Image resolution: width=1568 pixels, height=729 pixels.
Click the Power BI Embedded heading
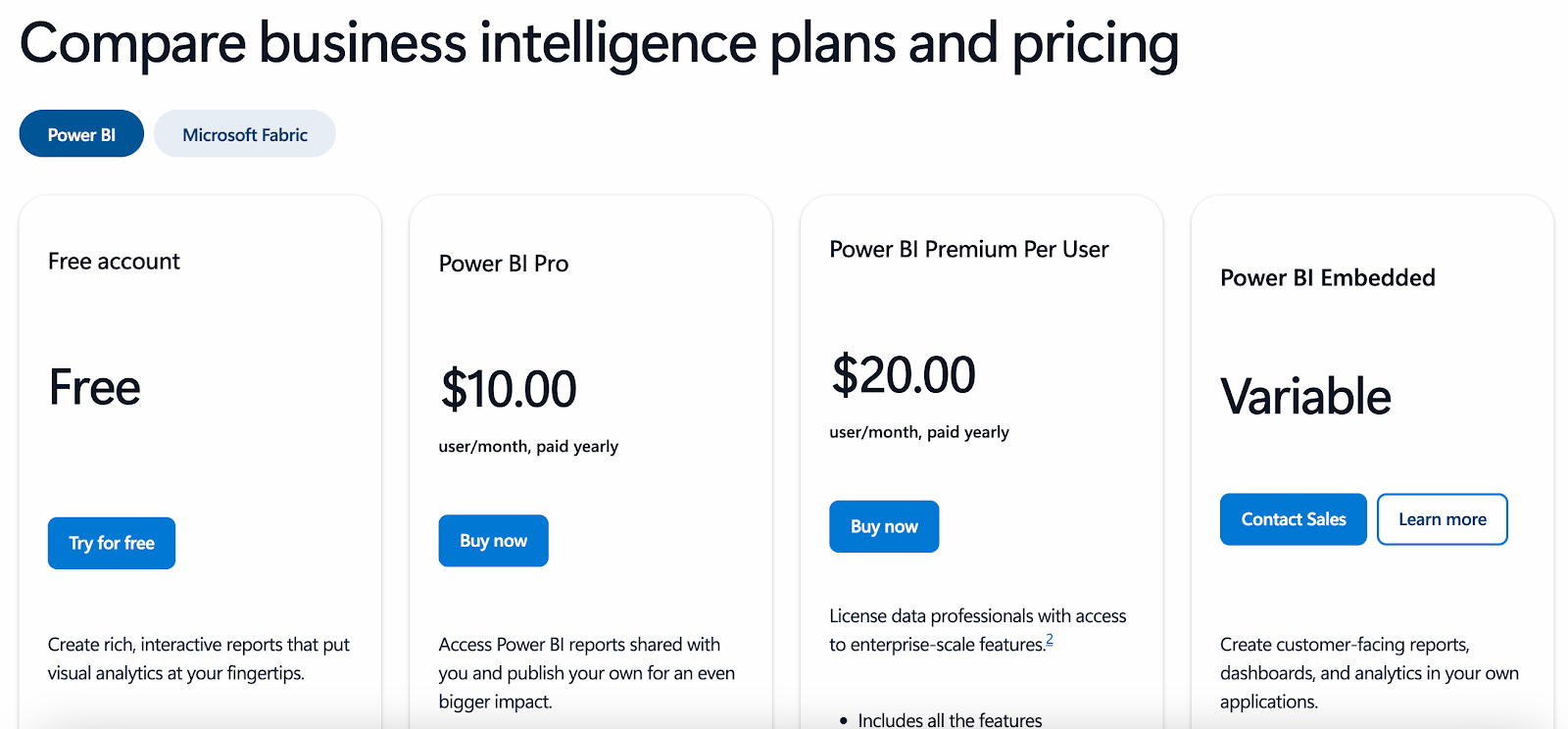click(x=1328, y=278)
